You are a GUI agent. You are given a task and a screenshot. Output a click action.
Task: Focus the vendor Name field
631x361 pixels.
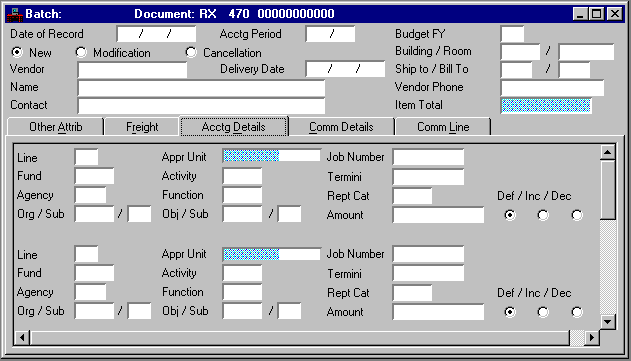(x=201, y=88)
